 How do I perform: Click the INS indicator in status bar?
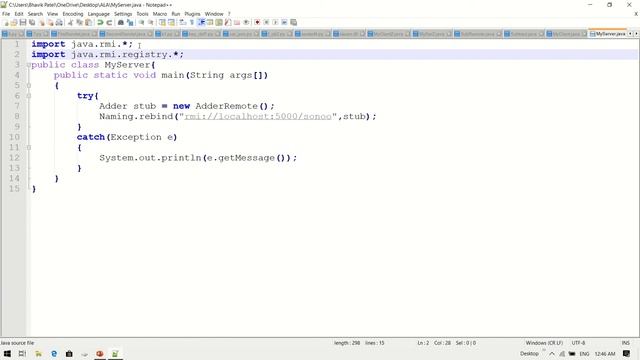point(625,343)
